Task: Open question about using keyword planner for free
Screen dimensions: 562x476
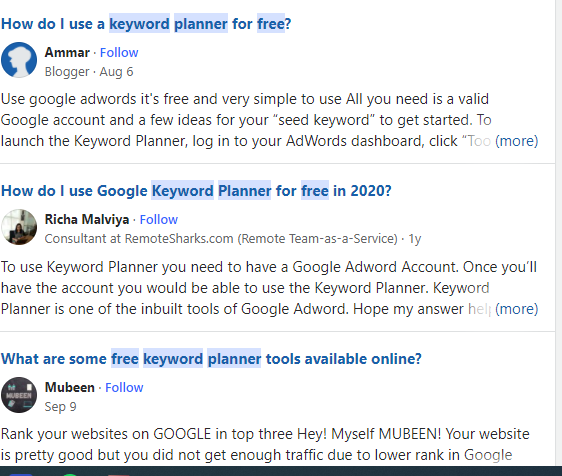Action: pos(146,24)
